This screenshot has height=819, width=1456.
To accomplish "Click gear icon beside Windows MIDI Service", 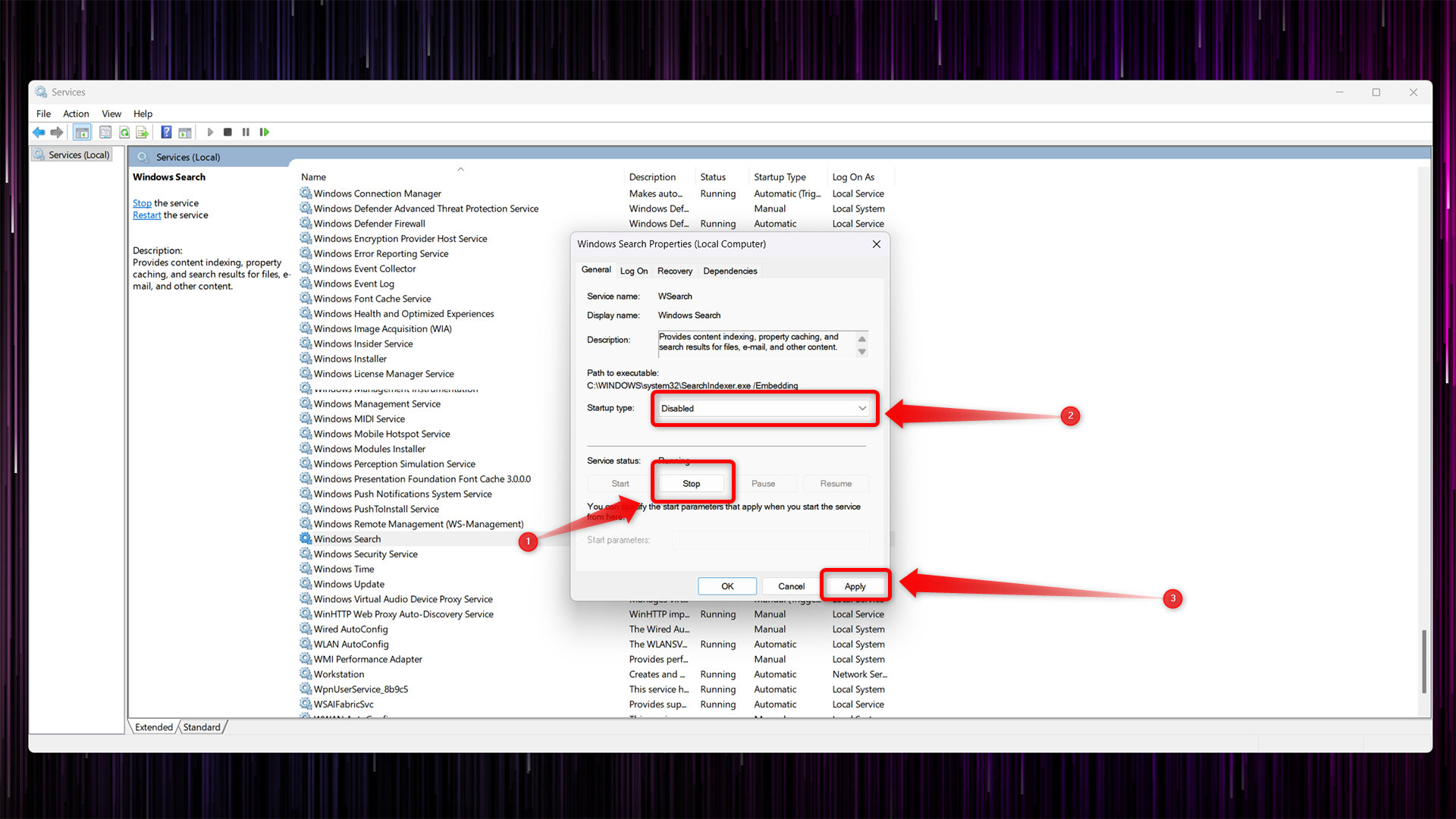I will (x=306, y=419).
